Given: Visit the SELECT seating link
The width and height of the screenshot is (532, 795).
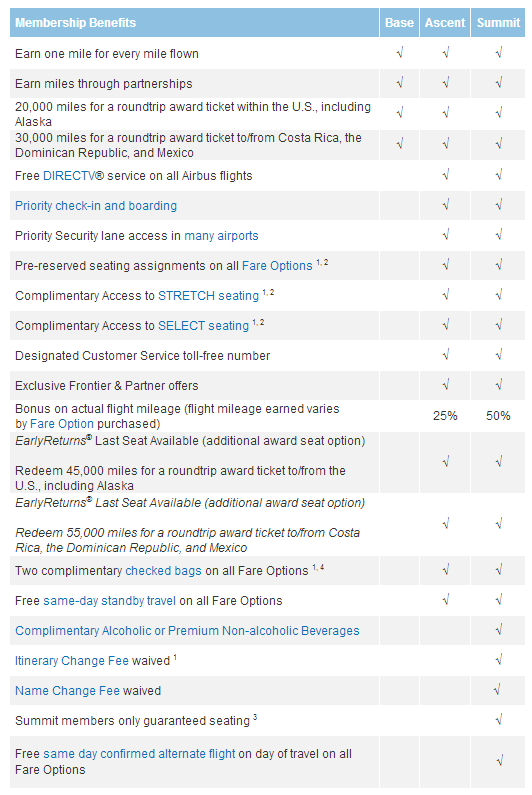Looking at the screenshot, I should tap(203, 326).
